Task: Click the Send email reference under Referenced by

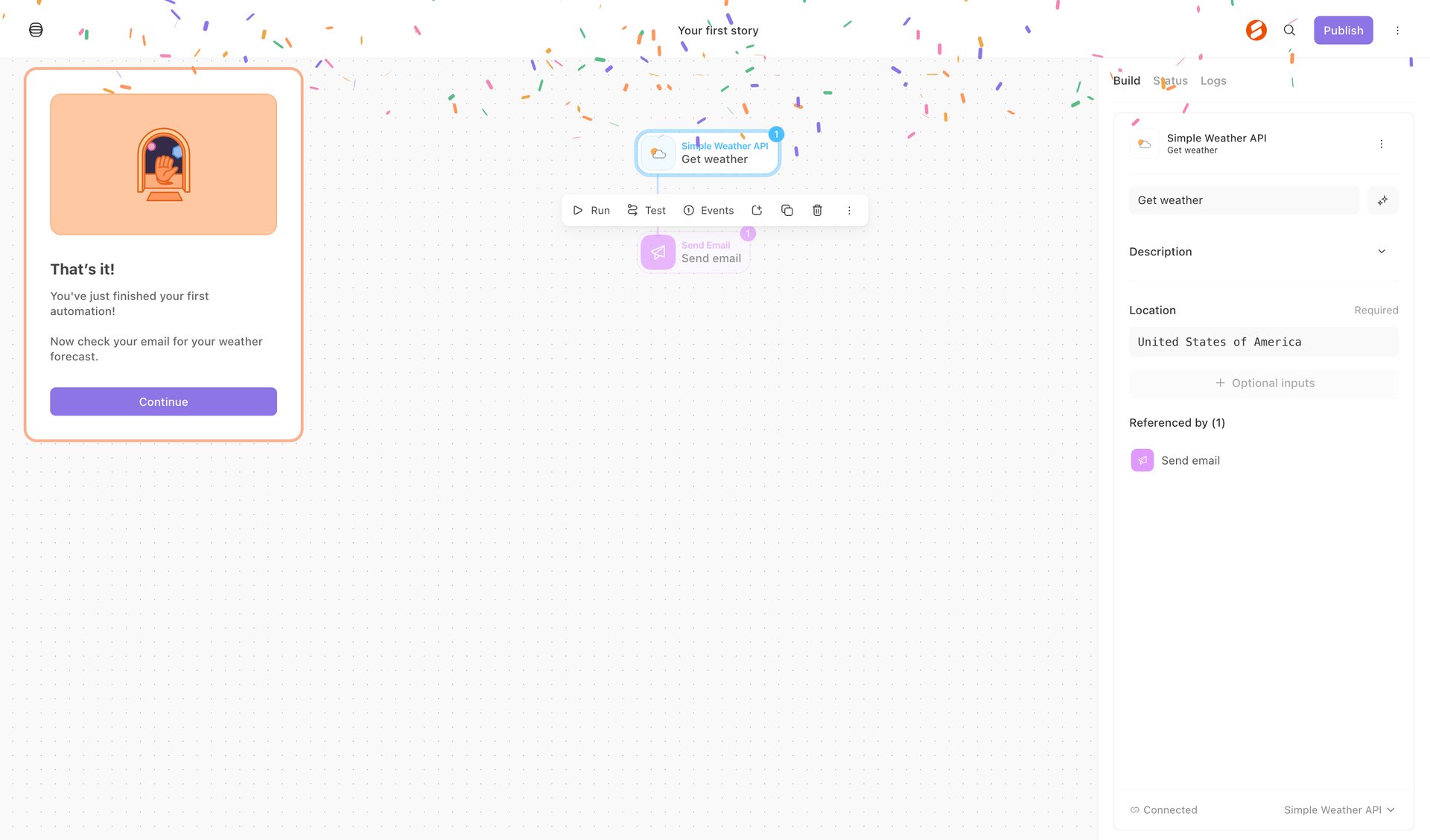Action: (x=1190, y=460)
